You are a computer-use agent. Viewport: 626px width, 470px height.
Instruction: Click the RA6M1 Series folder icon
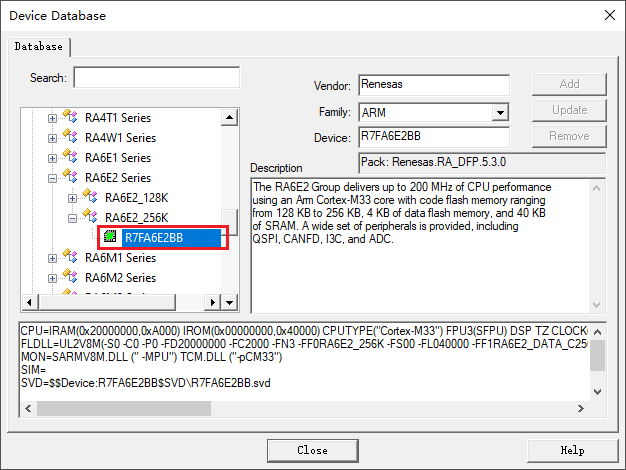70,256
